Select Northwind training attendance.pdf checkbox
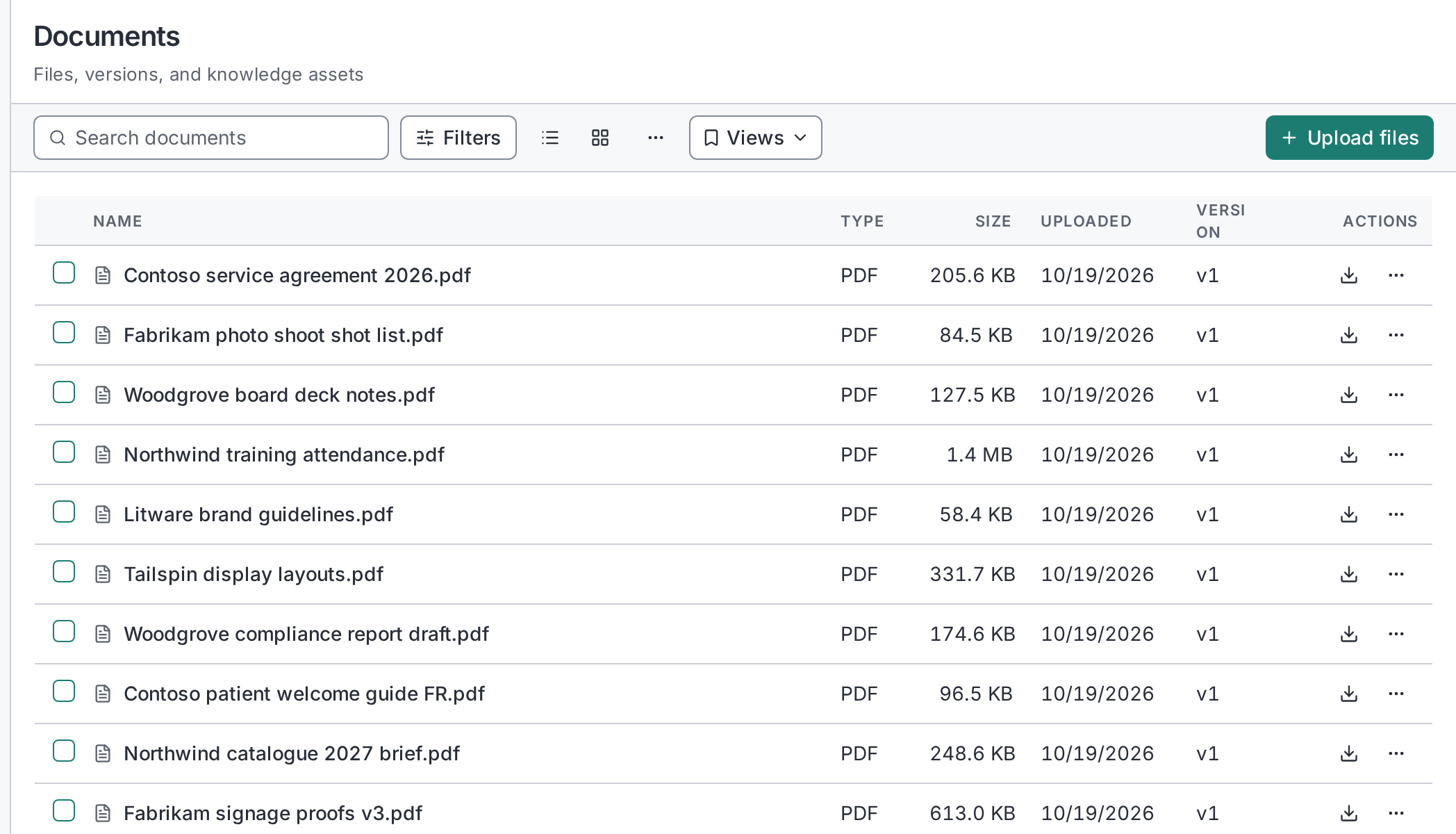Image resolution: width=1456 pixels, height=834 pixels. click(x=64, y=452)
